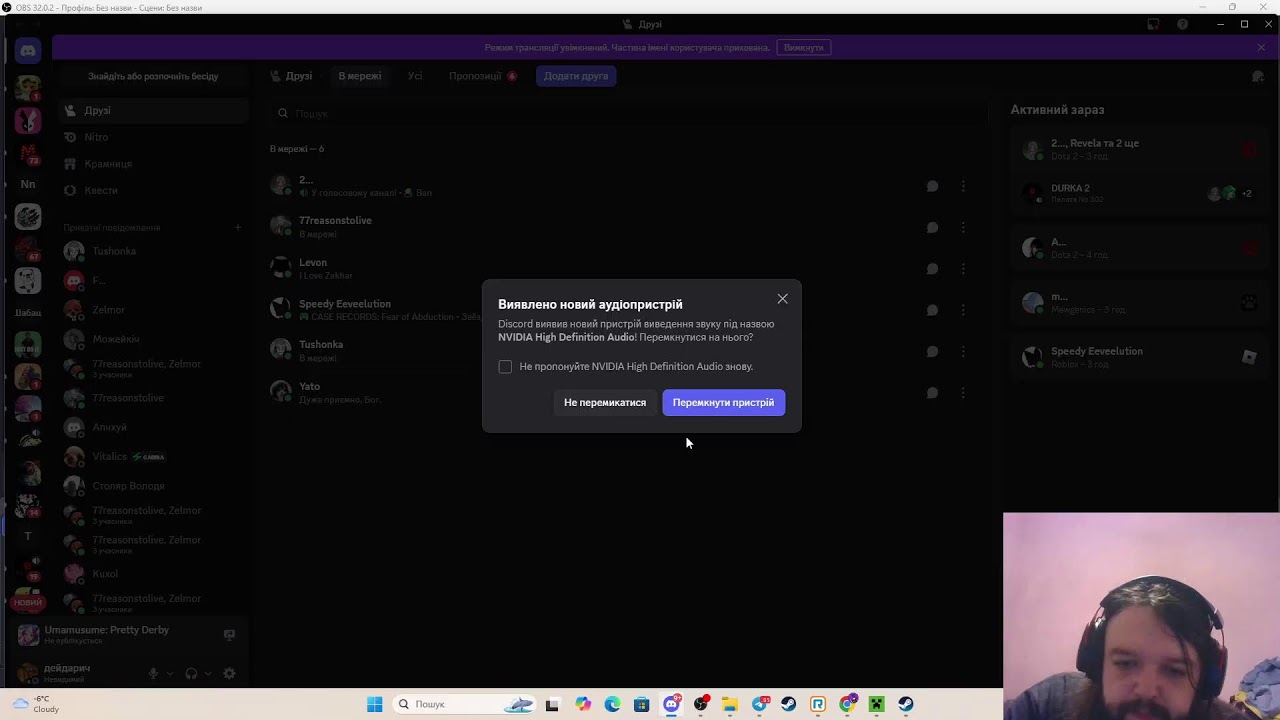Open user settings gear icon

click(229, 674)
